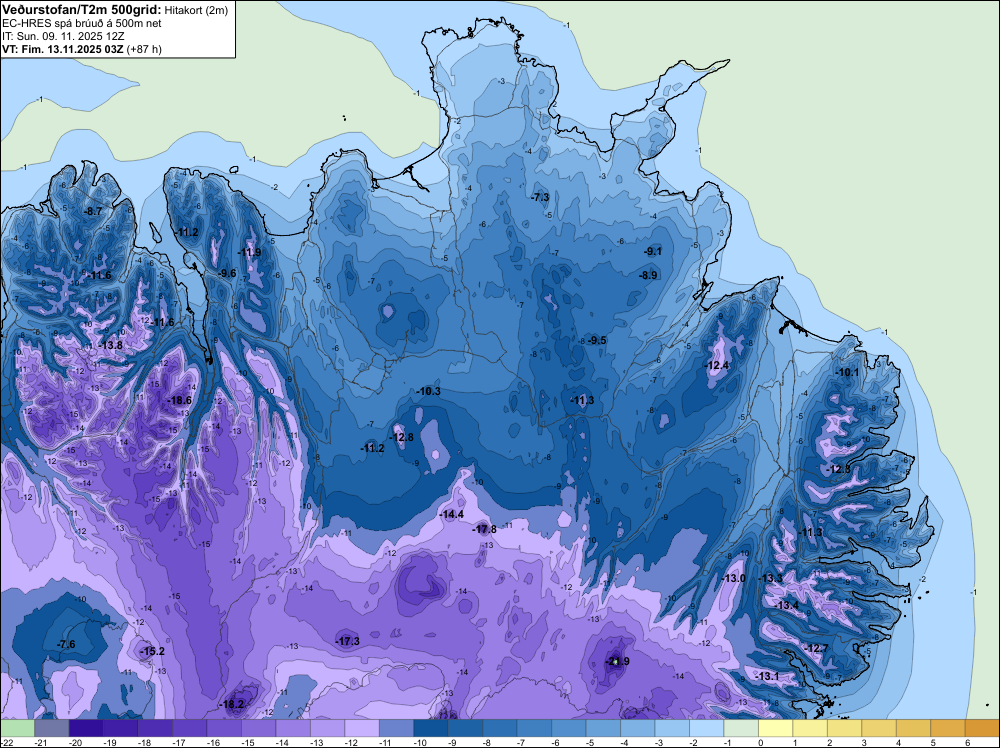Click legend swatch between -2 and -1

pos(706,728)
